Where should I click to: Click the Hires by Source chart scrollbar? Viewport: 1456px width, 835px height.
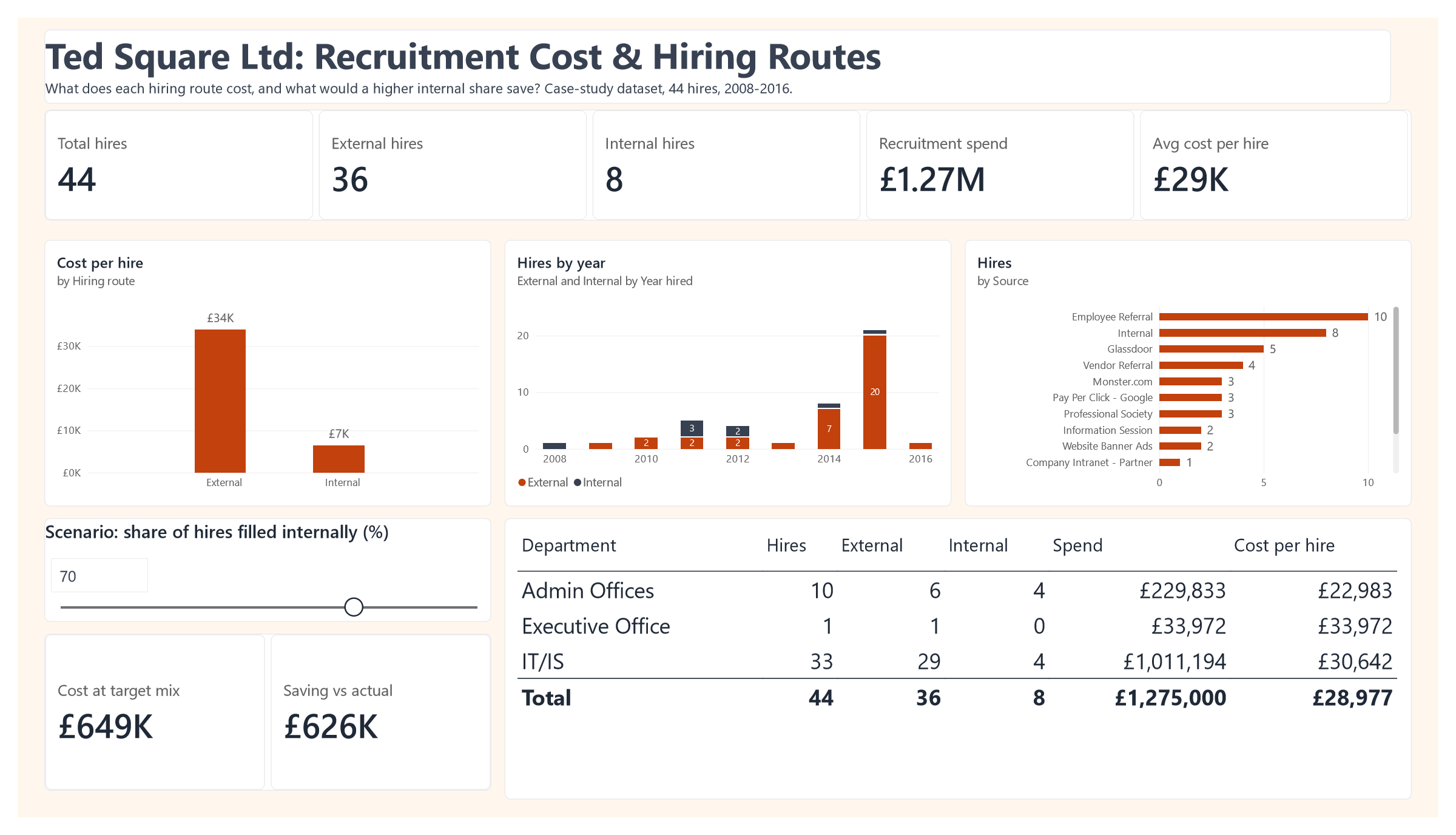(1396, 370)
